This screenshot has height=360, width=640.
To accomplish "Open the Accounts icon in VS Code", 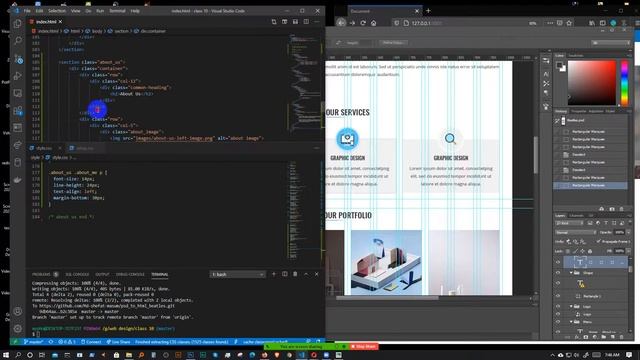I will tap(18, 311).
